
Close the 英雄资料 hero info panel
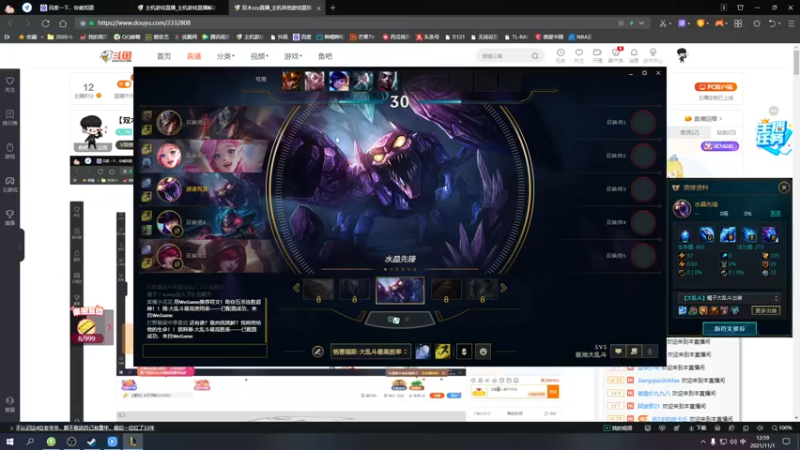[x=784, y=187]
